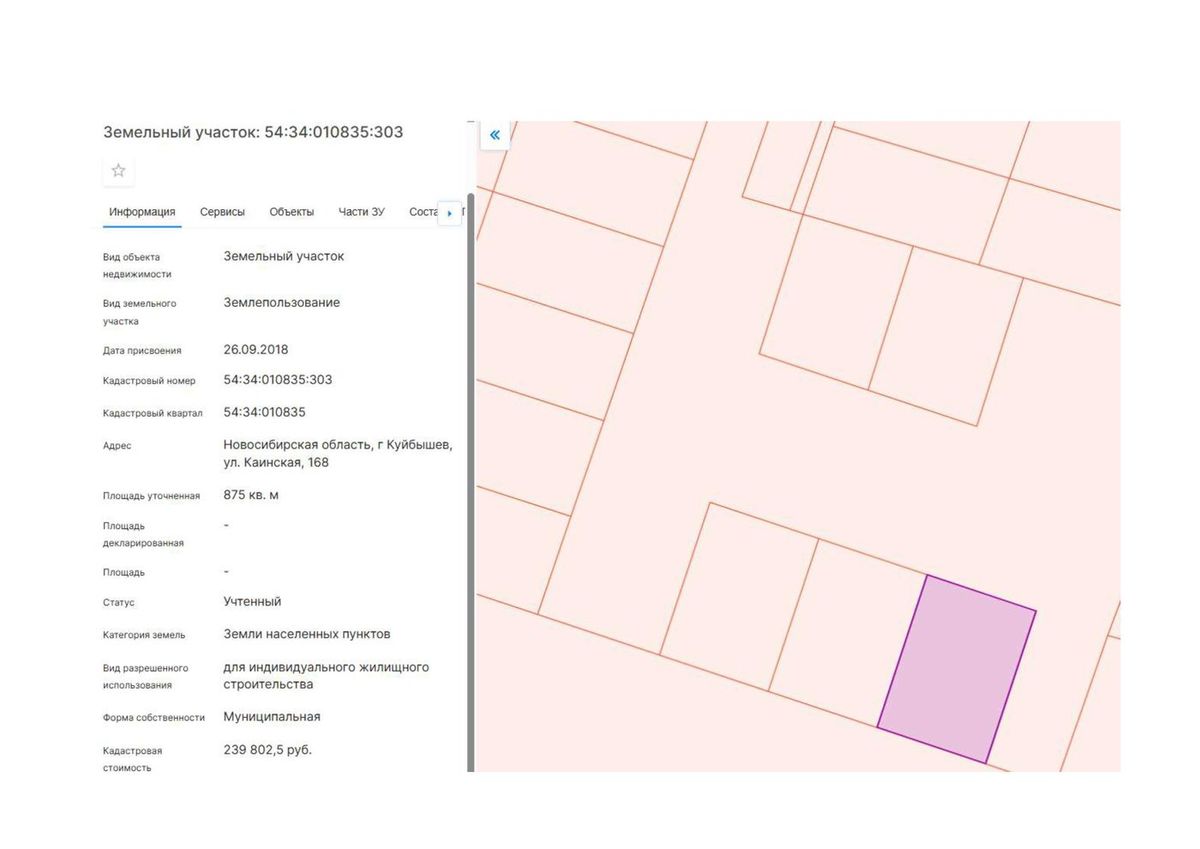Click the Землепользование value
Viewport: 1200px width, 849px height.
click(x=281, y=303)
